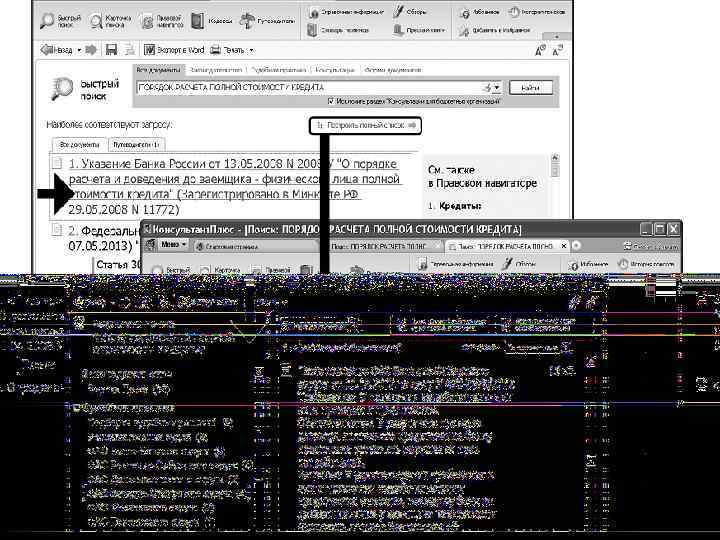
Task: Open История поисков in the top toolbar
Action: (537, 12)
